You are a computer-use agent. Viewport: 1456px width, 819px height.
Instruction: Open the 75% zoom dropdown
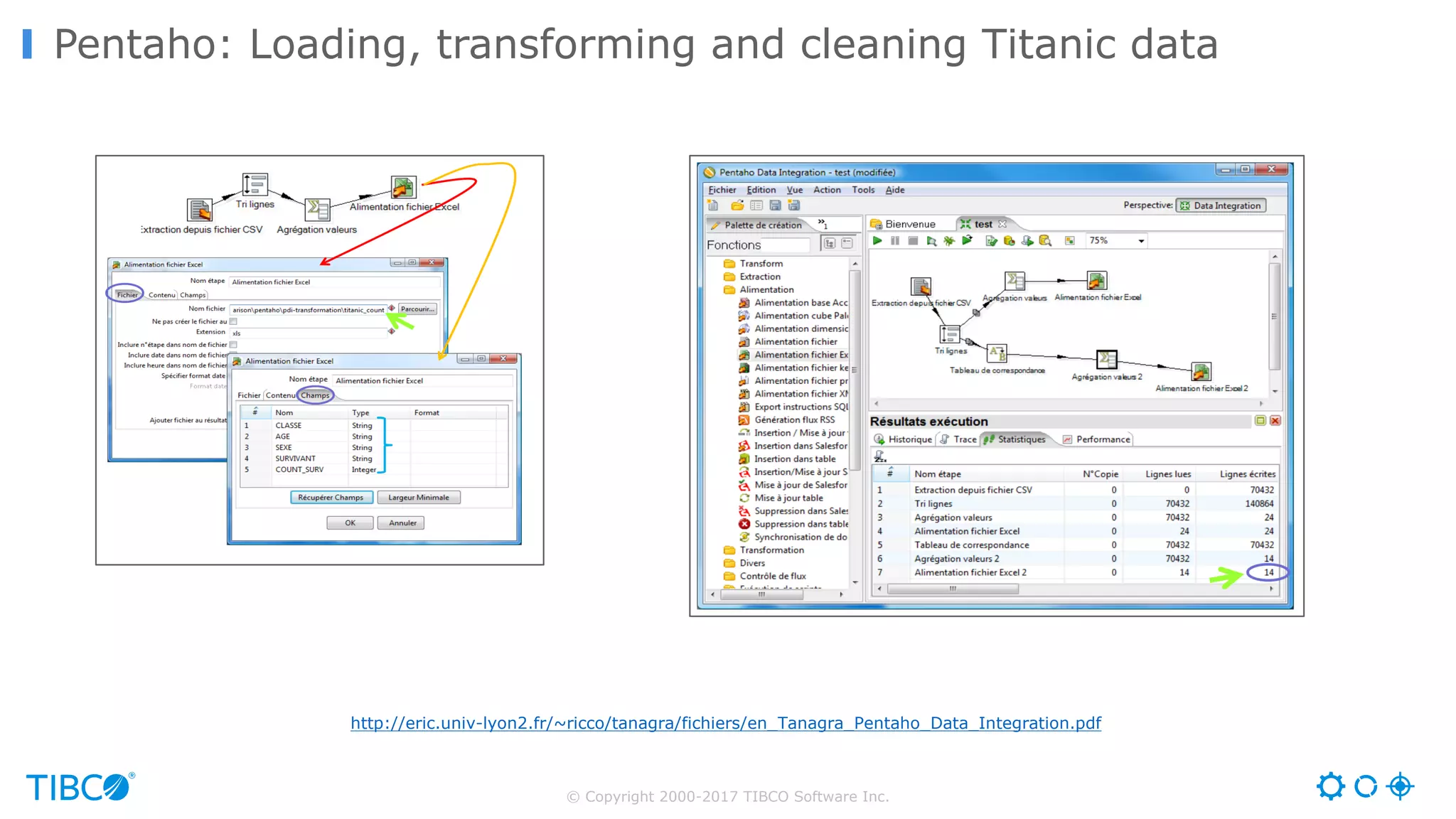(1141, 241)
